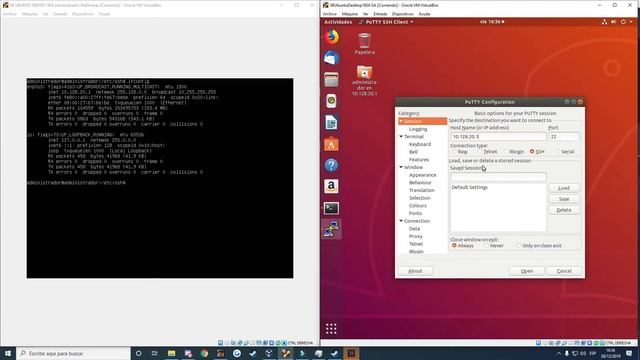
Task: Choose Only on clean exit option
Action: (x=539, y=246)
